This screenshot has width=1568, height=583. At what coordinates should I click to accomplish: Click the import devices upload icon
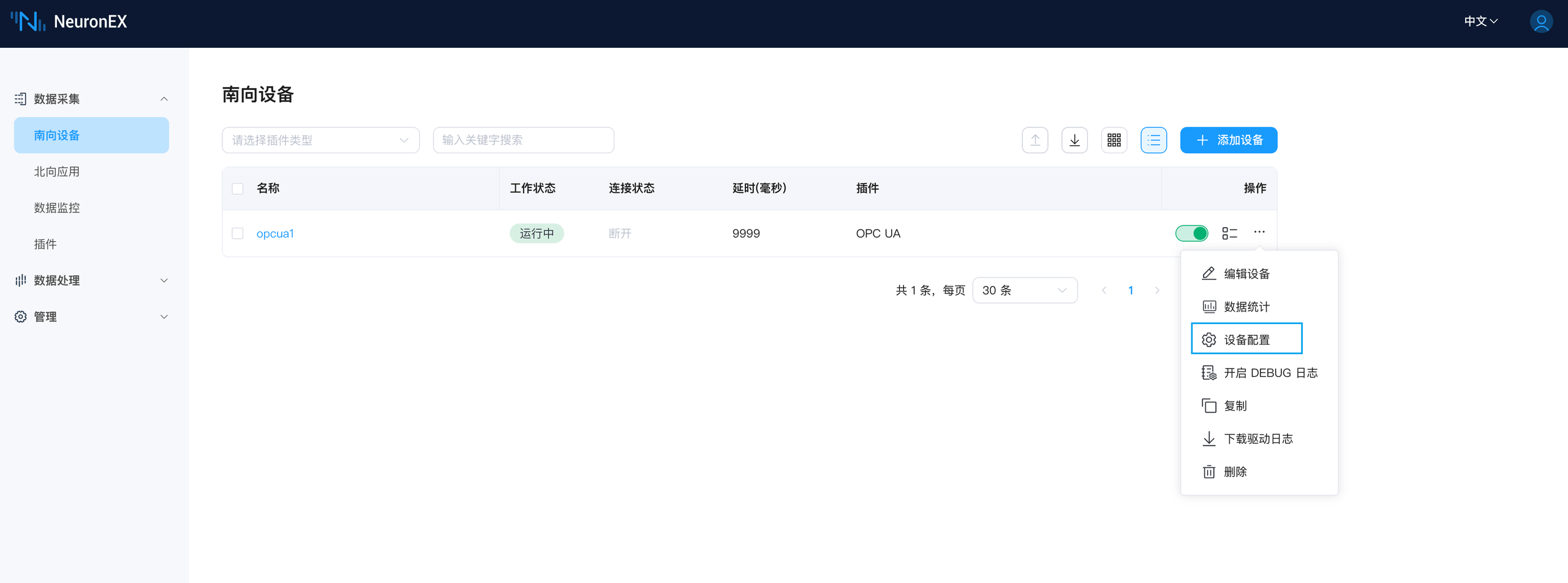(x=1035, y=140)
